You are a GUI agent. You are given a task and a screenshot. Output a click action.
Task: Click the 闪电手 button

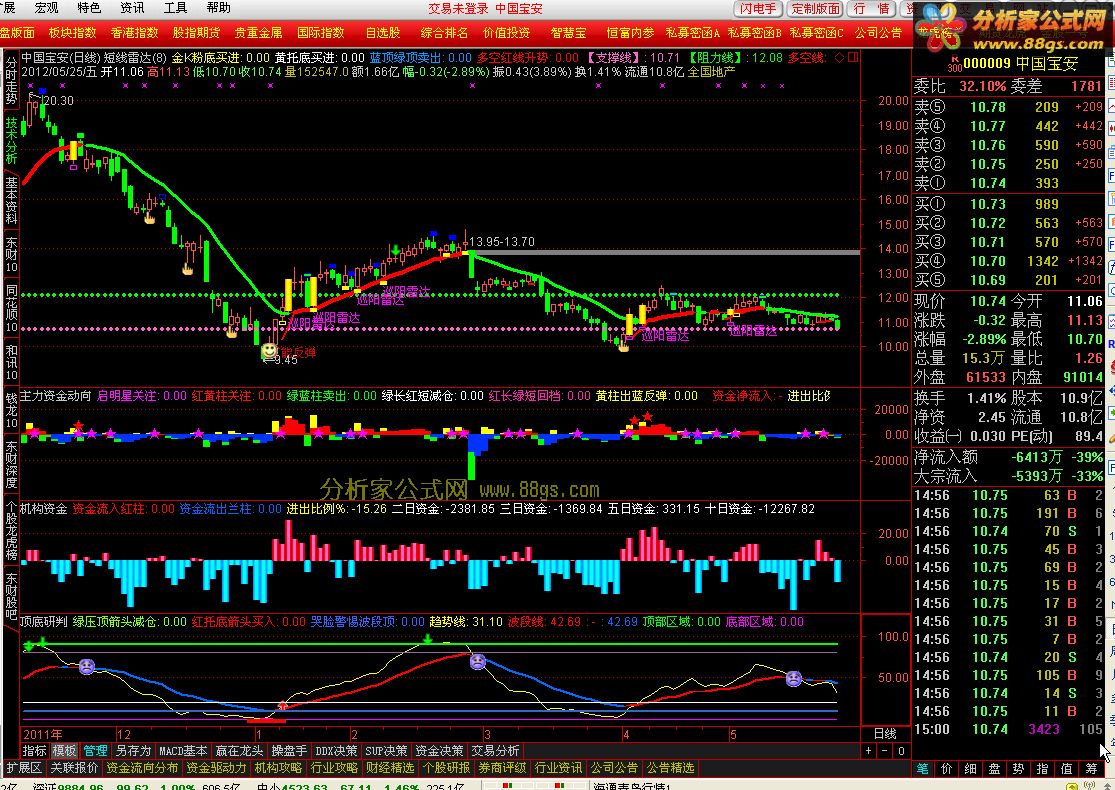(758, 9)
